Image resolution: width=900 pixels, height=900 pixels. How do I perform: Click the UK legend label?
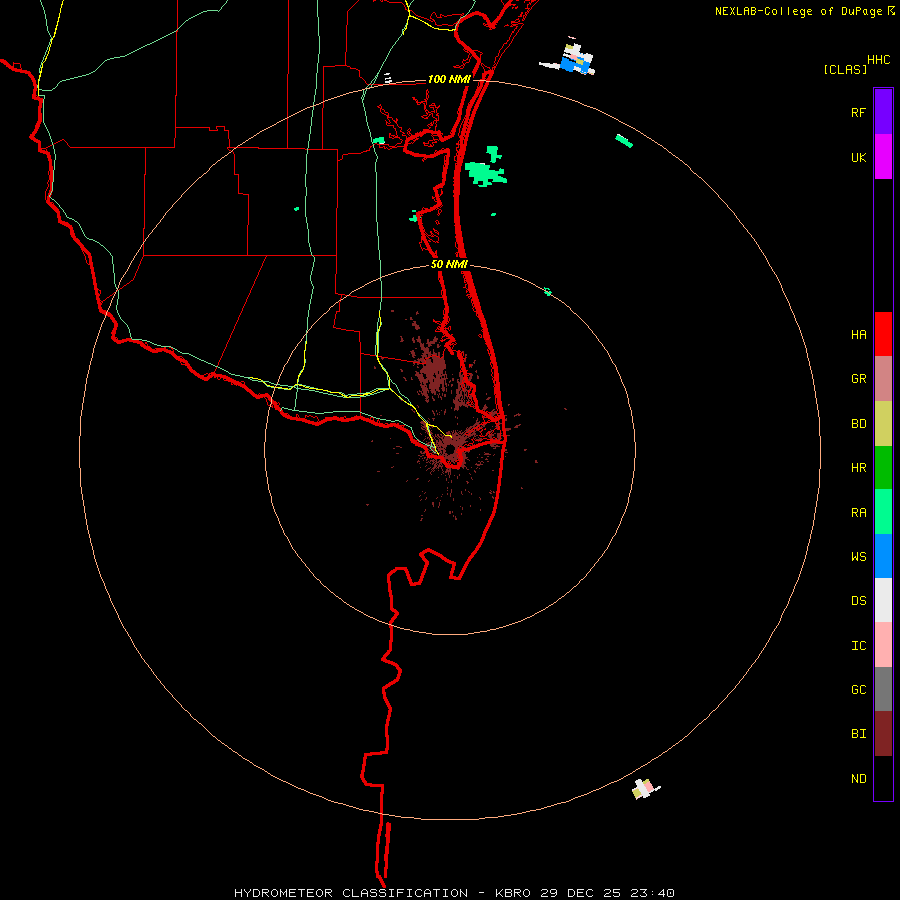(858, 157)
